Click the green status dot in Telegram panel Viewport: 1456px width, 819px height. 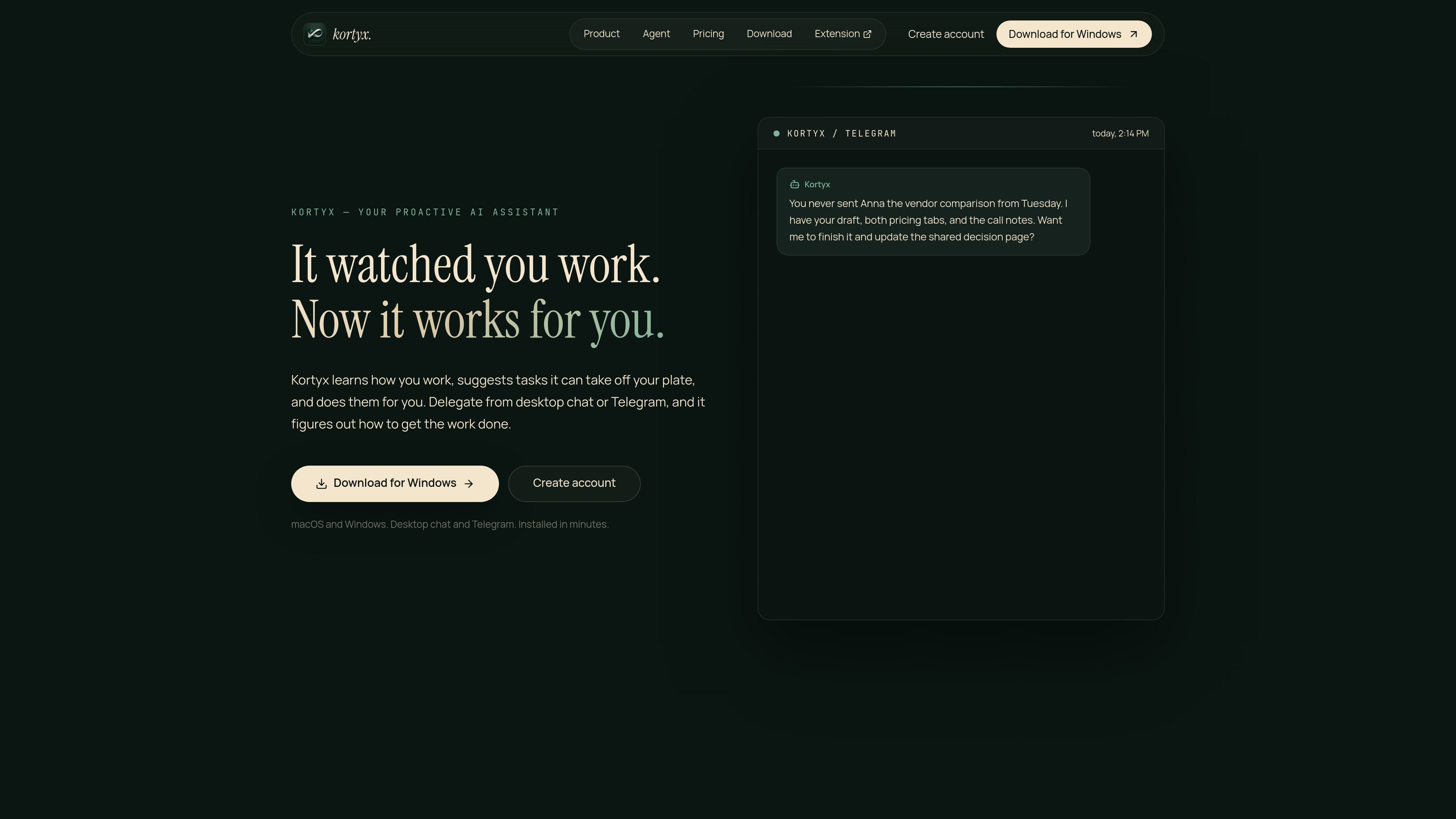pos(777,133)
